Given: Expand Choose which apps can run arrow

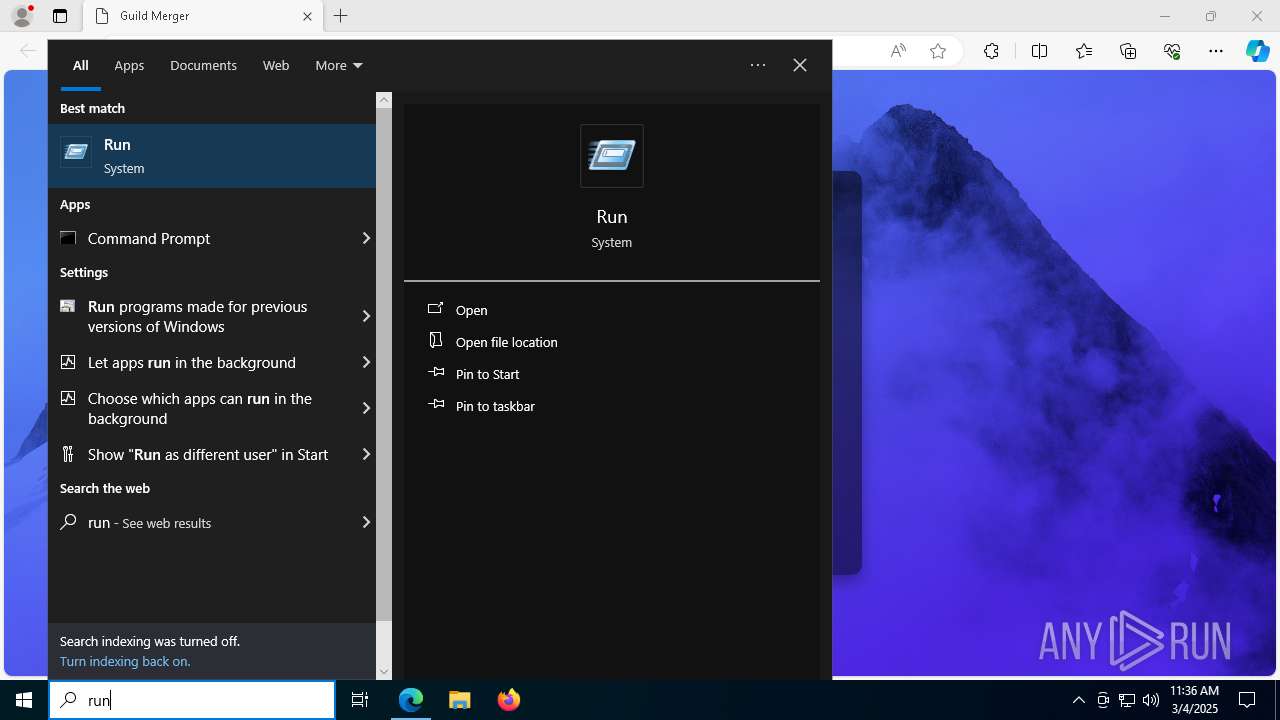Looking at the screenshot, I should (x=366, y=408).
